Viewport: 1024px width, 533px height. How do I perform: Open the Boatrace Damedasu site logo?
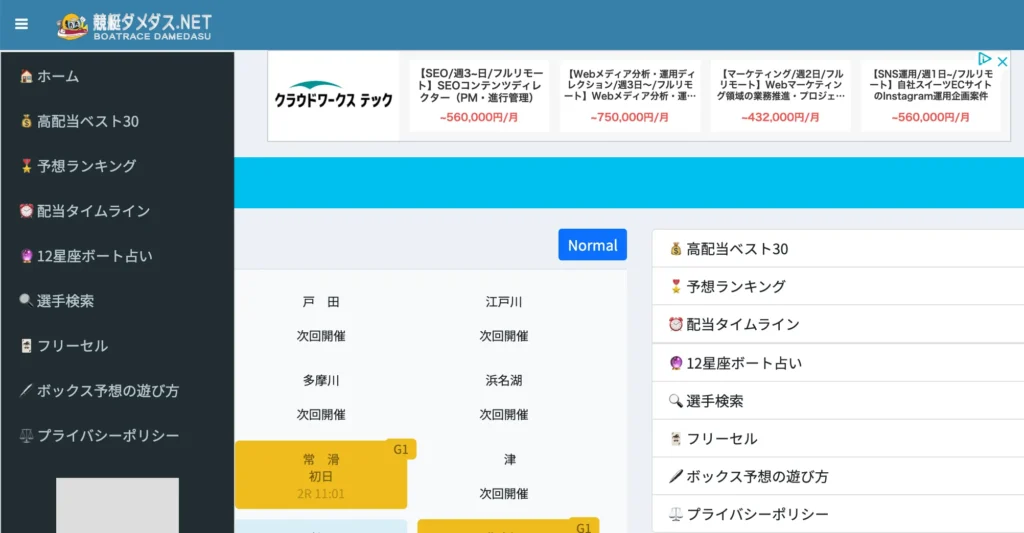click(135, 27)
